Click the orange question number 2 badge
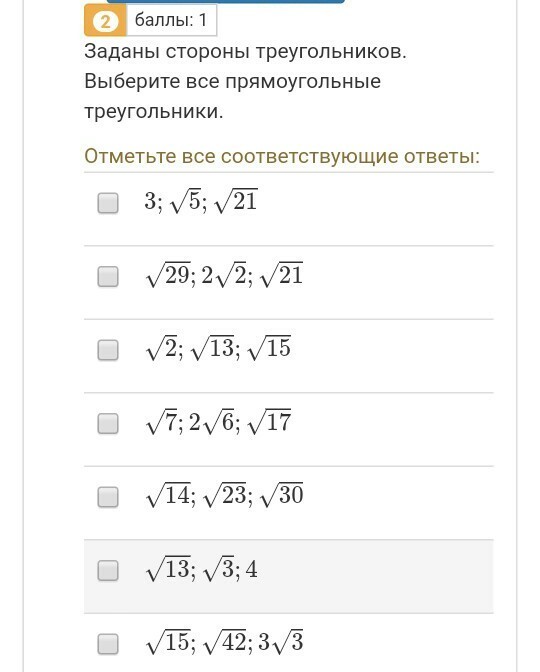The width and height of the screenshot is (540, 672). click(105, 20)
